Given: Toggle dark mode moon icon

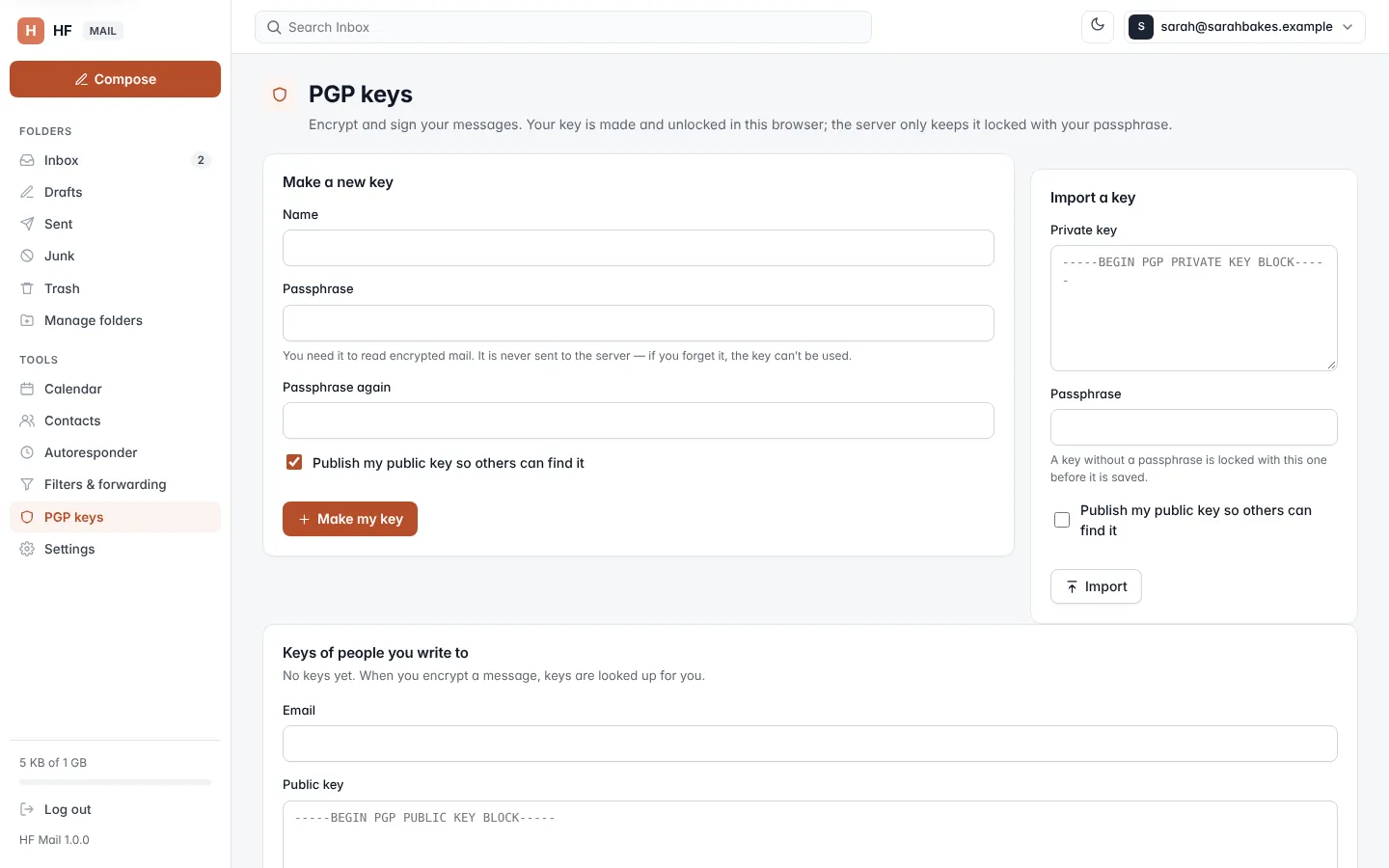Looking at the screenshot, I should [1098, 26].
